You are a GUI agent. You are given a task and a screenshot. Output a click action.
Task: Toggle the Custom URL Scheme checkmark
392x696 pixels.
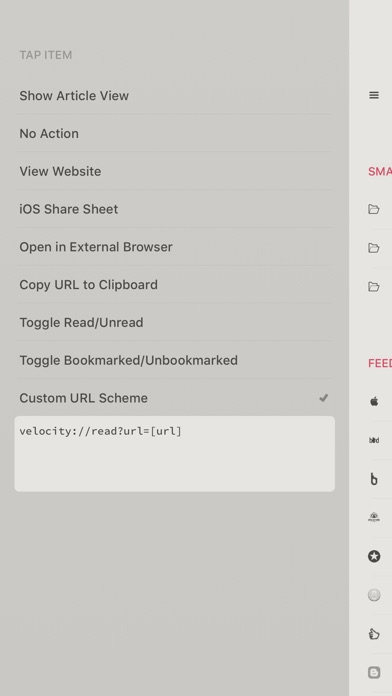pyautogui.click(x=324, y=398)
